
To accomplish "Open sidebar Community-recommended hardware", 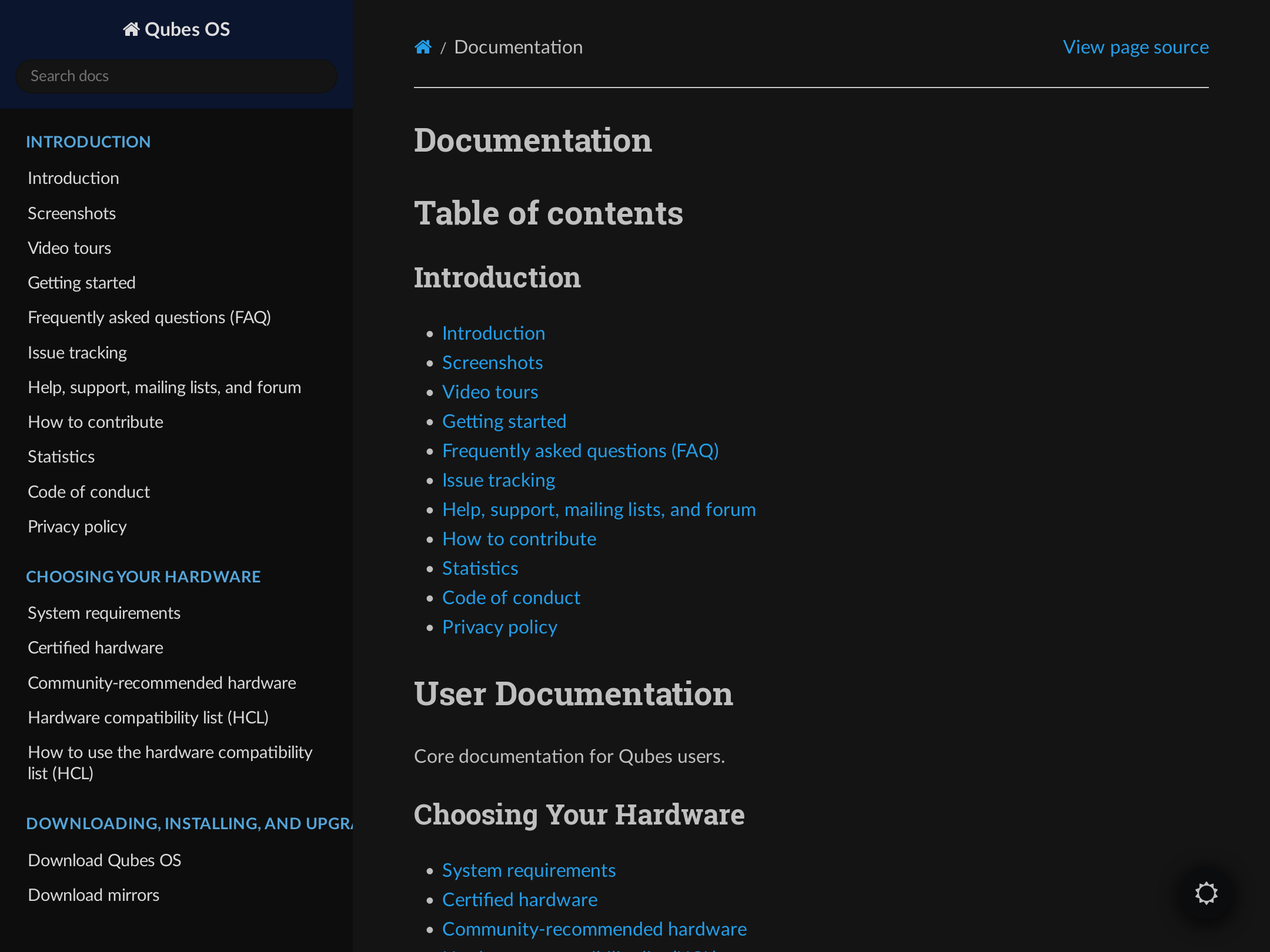I will pyautogui.click(x=162, y=683).
